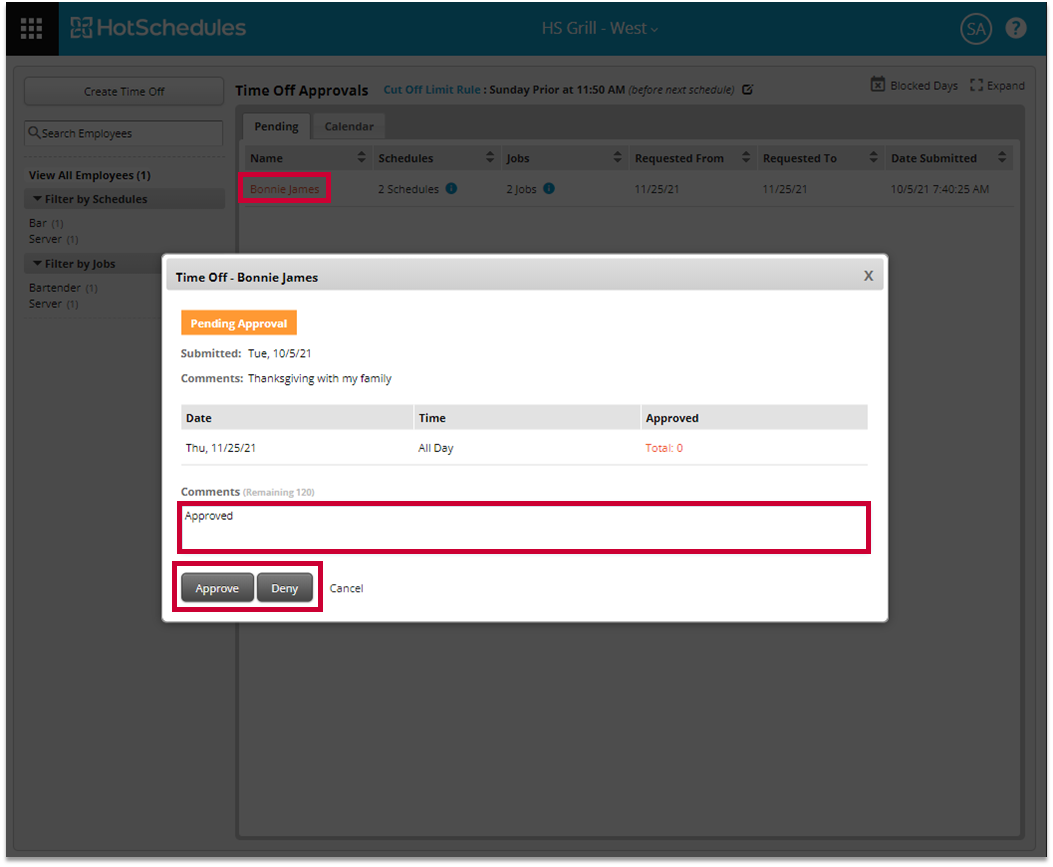Switch to the Calendar tab
Image resolution: width=1053 pixels, height=867 pixels.
click(x=349, y=127)
